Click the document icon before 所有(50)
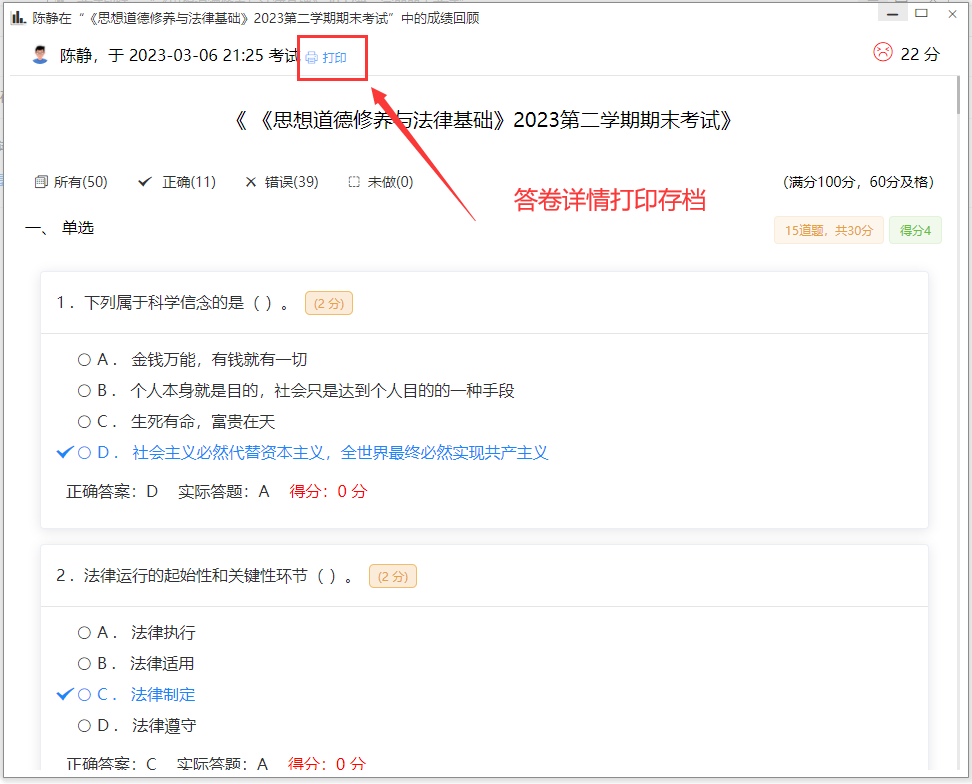This screenshot has height=784, width=972. pos(38,181)
